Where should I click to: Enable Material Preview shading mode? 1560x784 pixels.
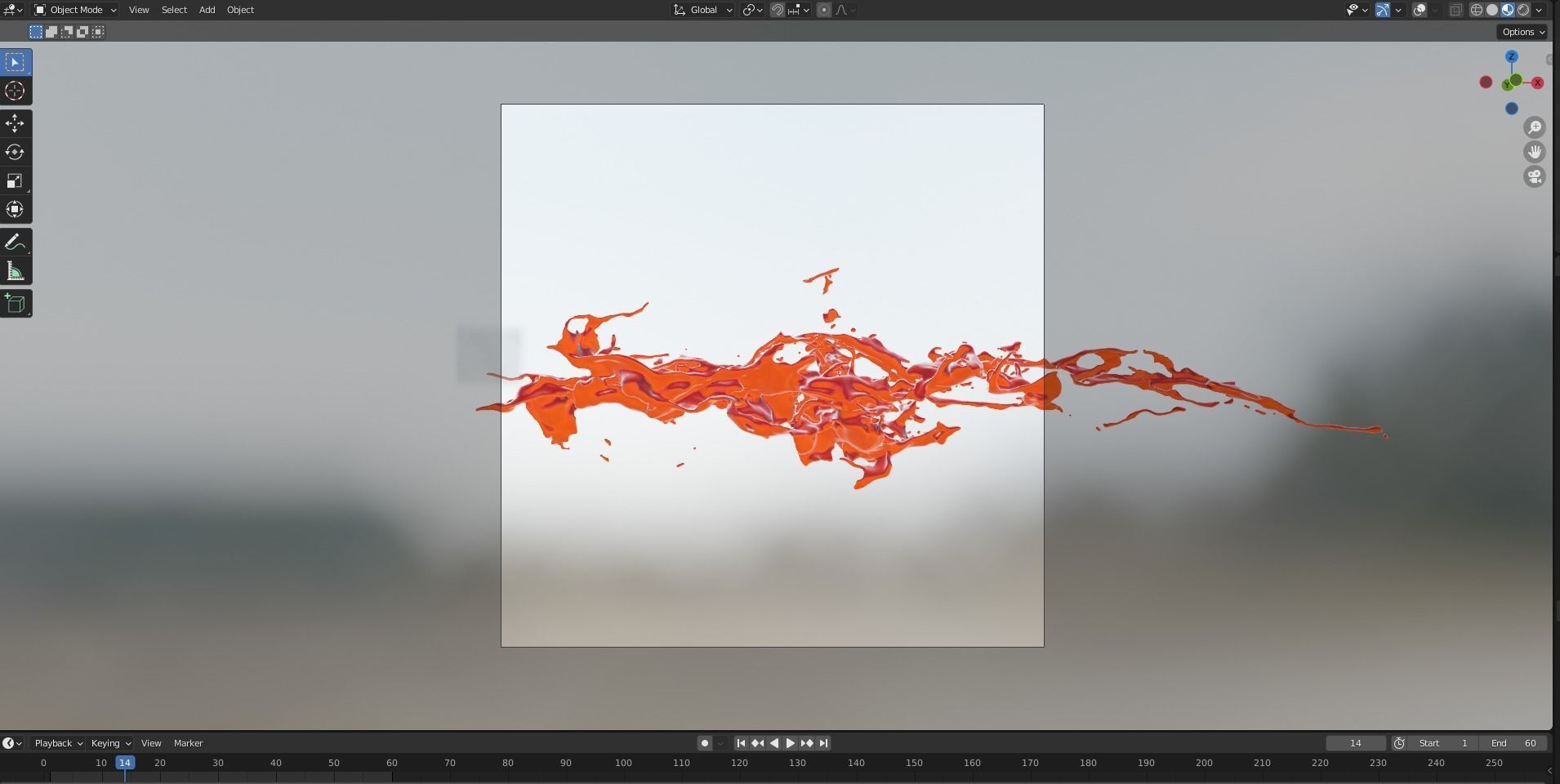1507,9
